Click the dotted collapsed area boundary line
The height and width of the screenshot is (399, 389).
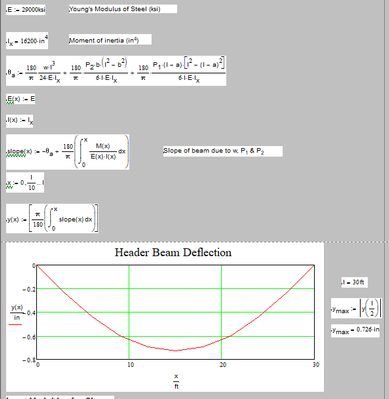[x=194, y=242]
